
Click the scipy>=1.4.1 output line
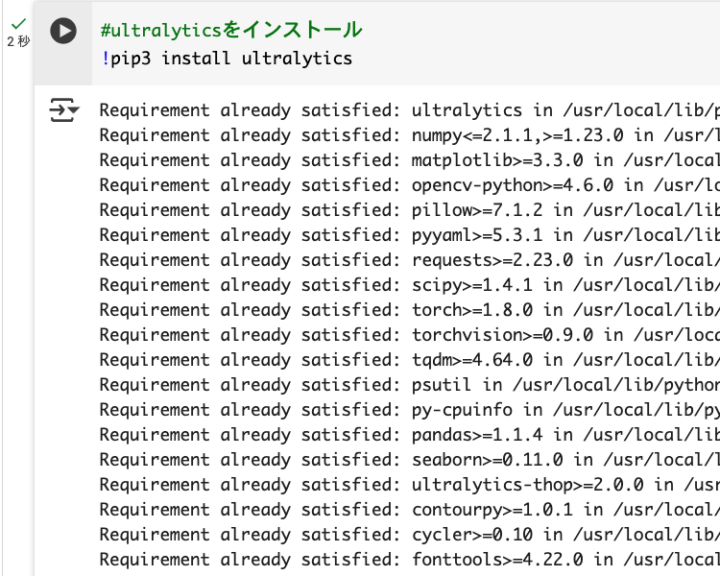click(x=410, y=285)
